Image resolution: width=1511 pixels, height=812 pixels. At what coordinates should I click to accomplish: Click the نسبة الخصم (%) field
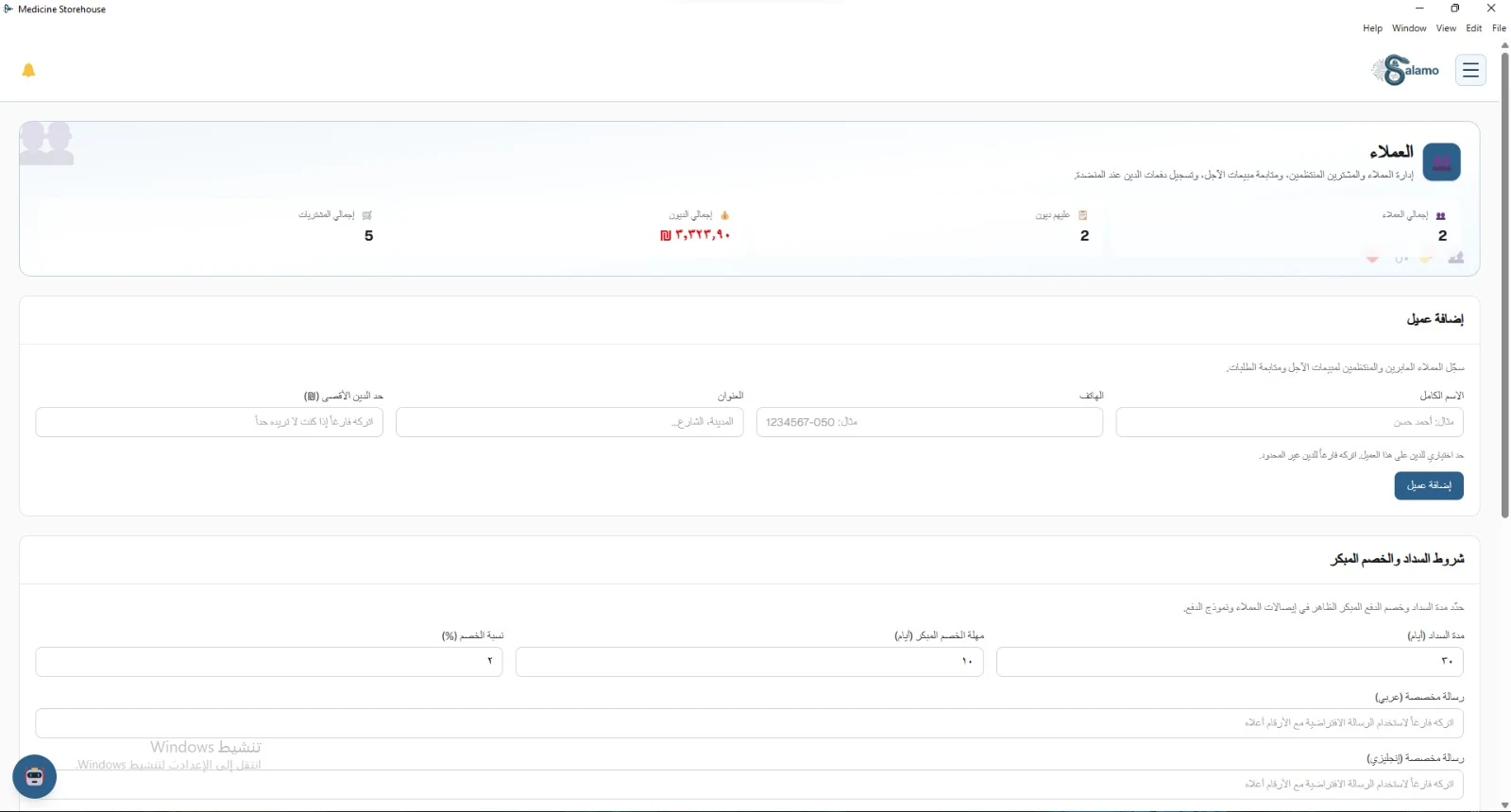[x=269, y=662]
